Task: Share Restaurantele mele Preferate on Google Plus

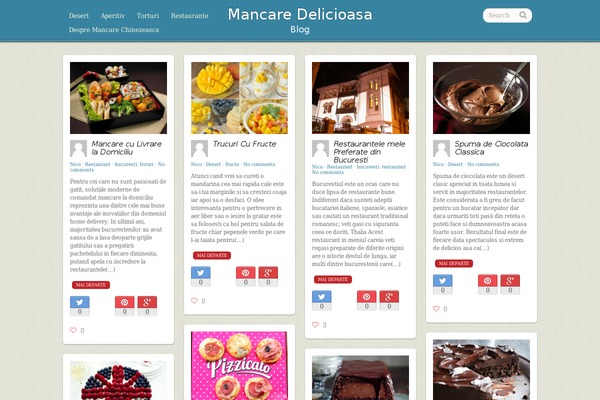Action: (389, 300)
